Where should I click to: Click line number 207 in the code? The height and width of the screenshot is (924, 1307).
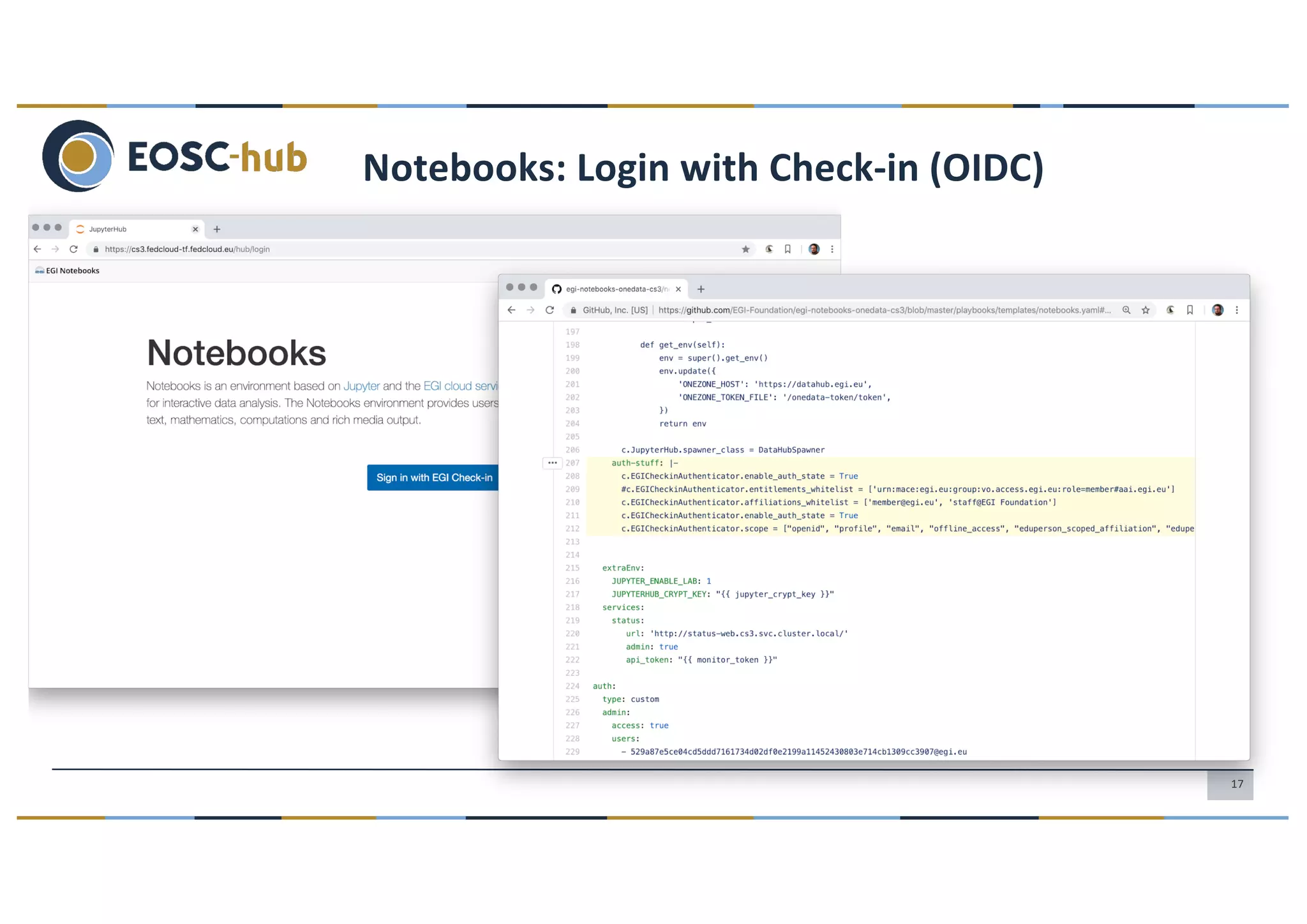click(572, 463)
